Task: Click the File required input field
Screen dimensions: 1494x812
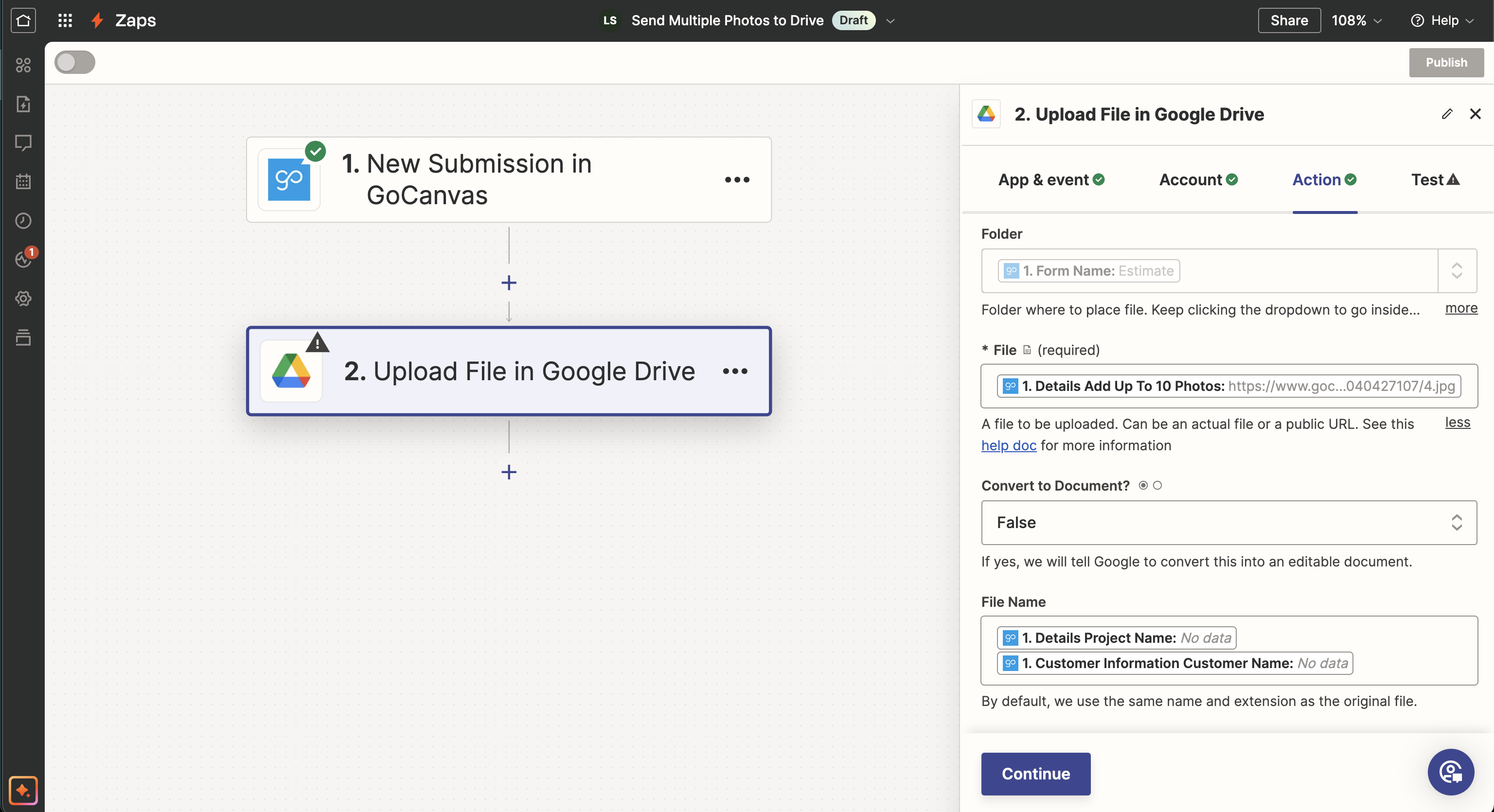Action: click(1229, 386)
